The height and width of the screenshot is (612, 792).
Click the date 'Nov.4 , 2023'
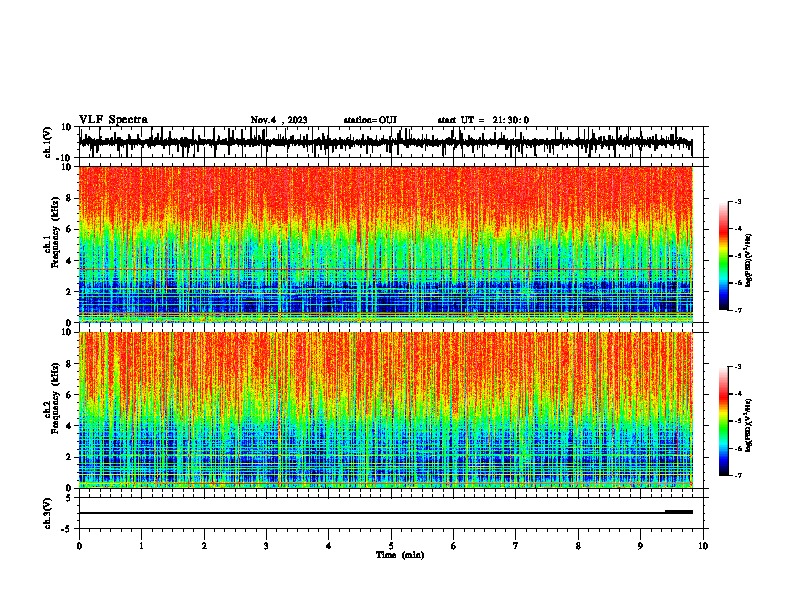(279, 120)
